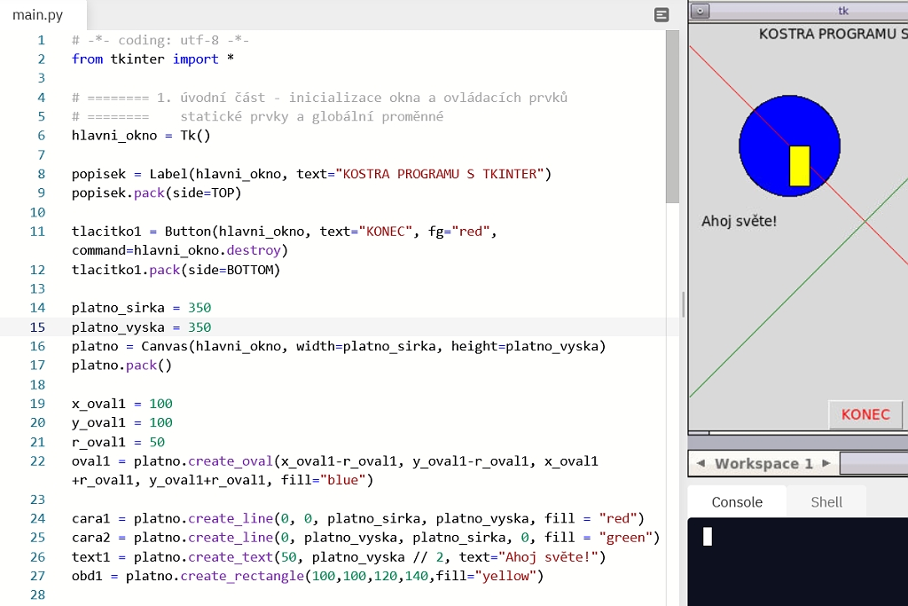Click line number 22 in the gutter
The height and width of the screenshot is (606, 908).
tap(38, 461)
